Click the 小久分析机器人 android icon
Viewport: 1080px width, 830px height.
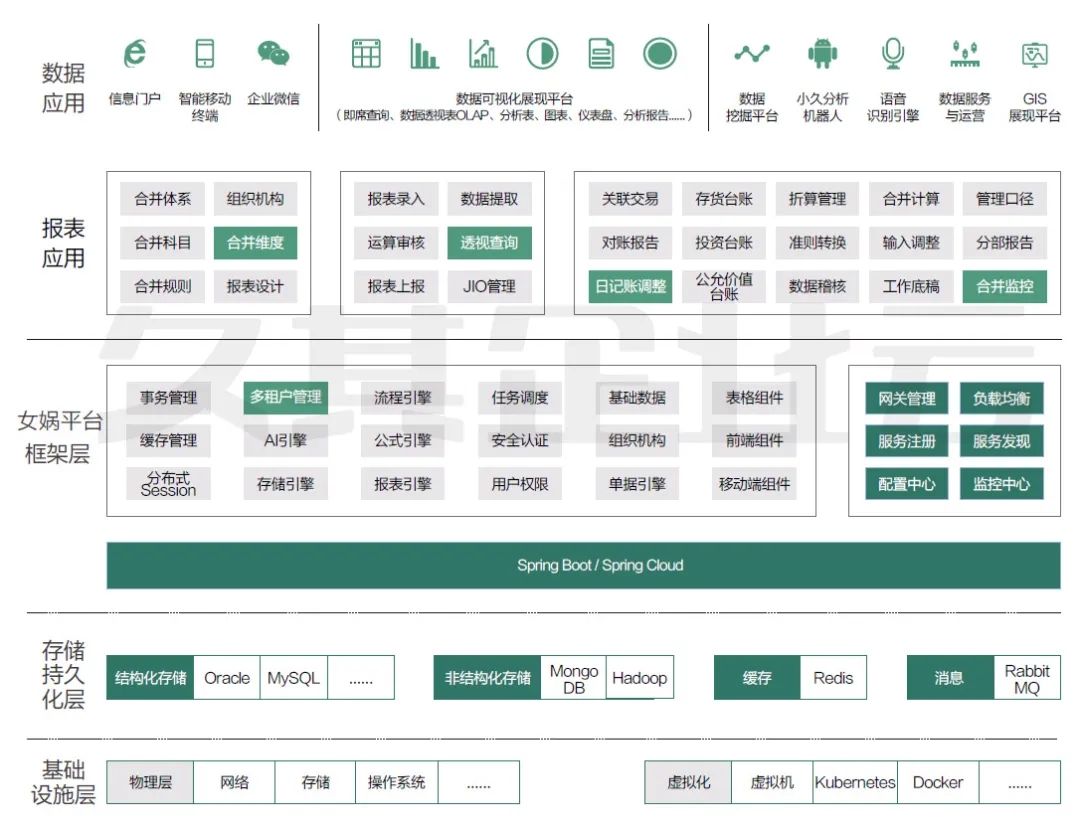tap(822, 54)
